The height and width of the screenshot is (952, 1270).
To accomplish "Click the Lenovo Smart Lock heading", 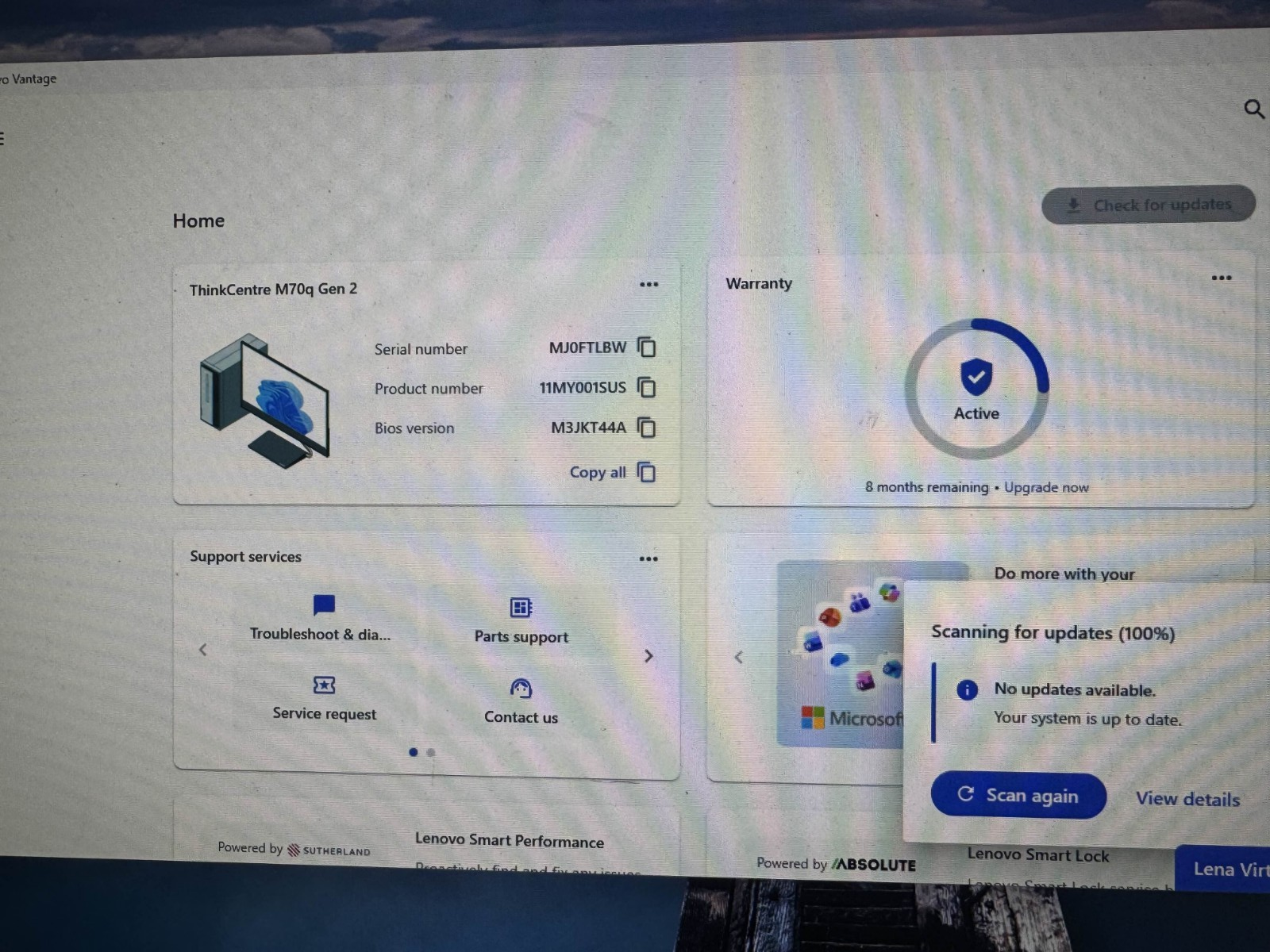I will pyautogui.click(x=1038, y=855).
